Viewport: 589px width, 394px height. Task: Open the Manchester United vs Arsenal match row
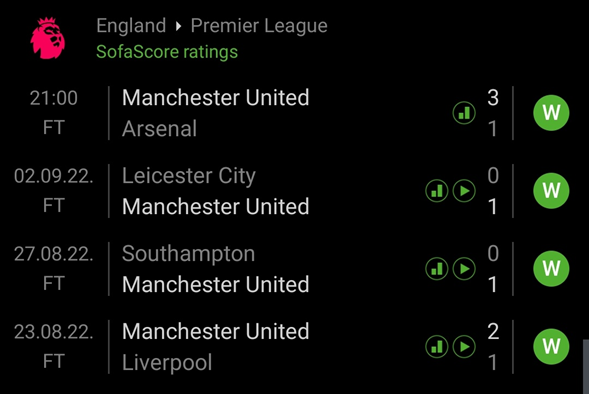tap(294, 113)
